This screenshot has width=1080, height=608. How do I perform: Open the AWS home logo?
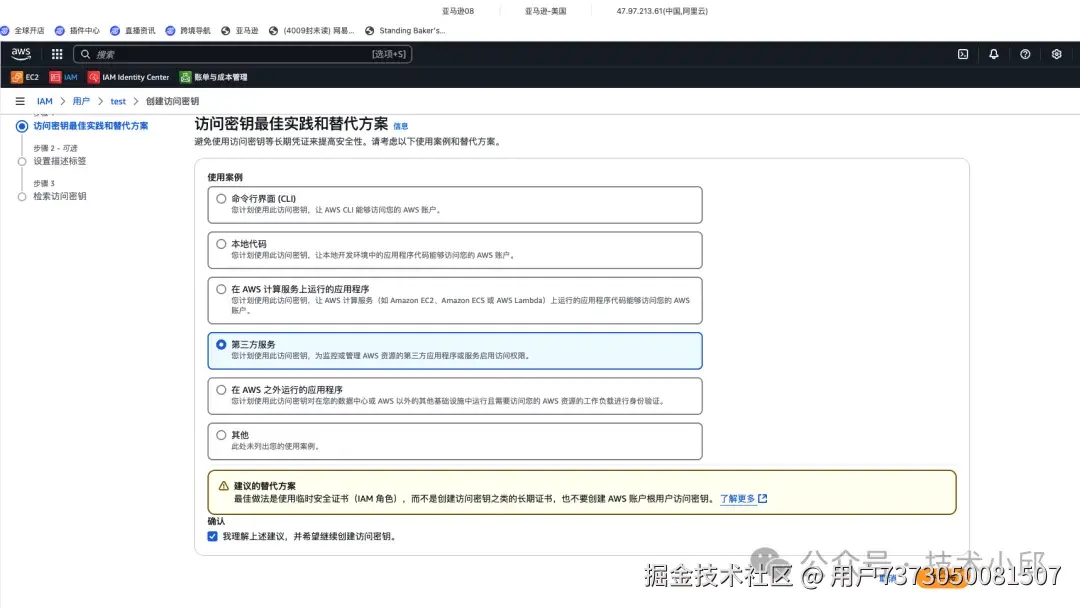pos(21,54)
